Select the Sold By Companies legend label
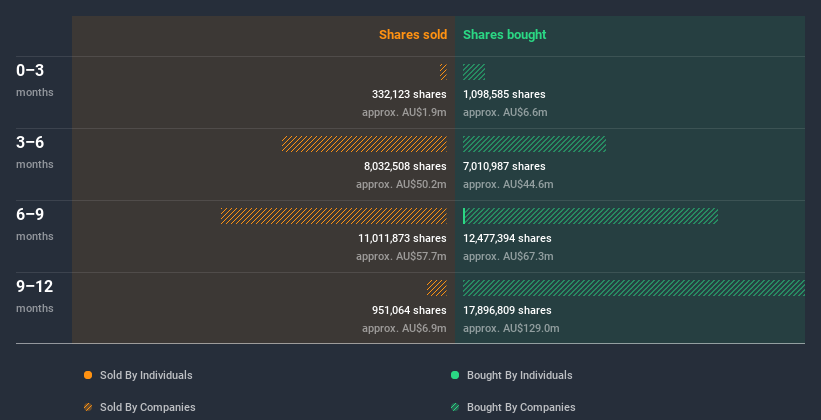The image size is (821, 420). click(148, 407)
